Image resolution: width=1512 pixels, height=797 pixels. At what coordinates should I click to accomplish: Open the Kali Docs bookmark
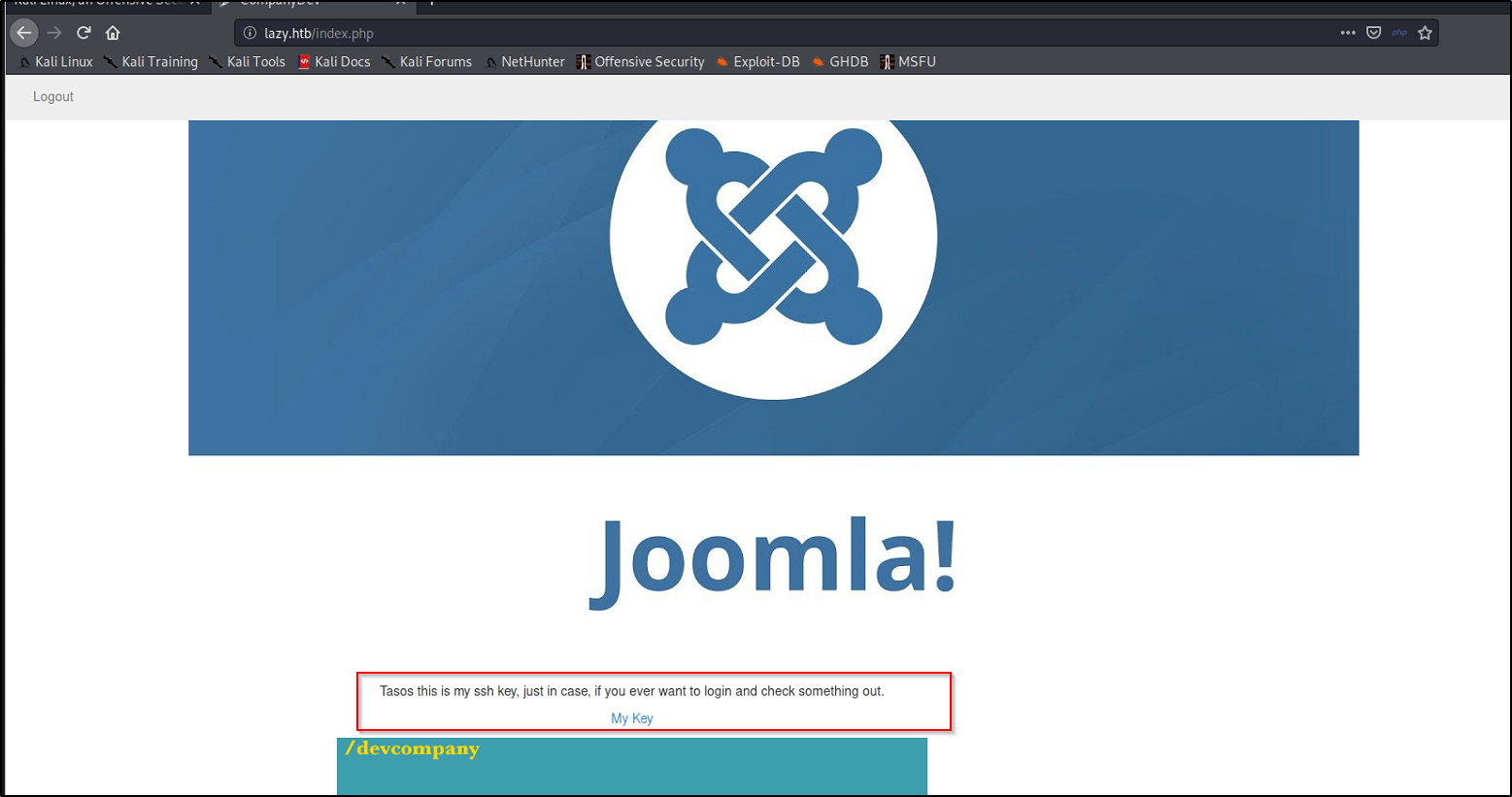(x=334, y=61)
